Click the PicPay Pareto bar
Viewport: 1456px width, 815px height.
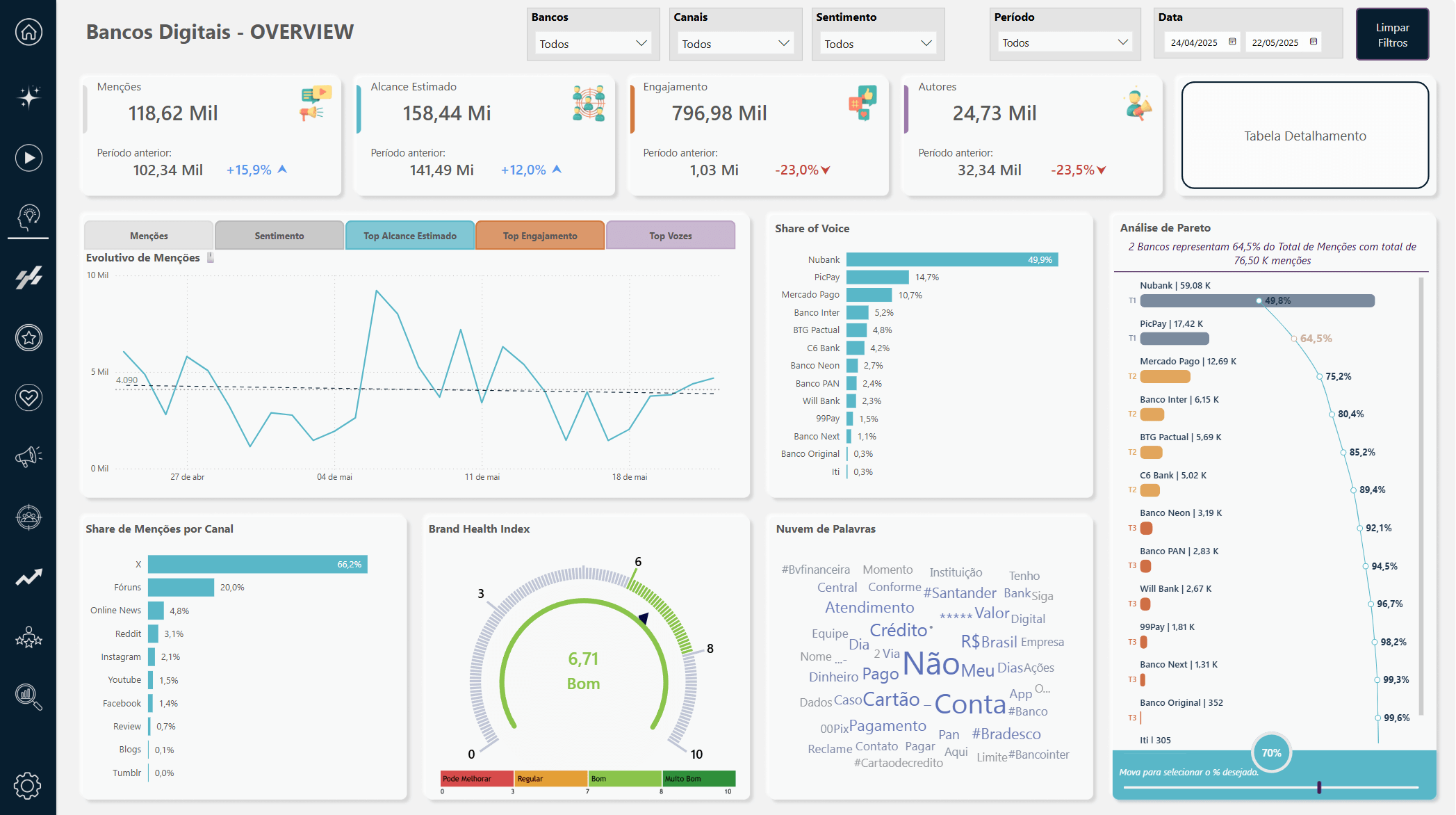pos(1175,339)
